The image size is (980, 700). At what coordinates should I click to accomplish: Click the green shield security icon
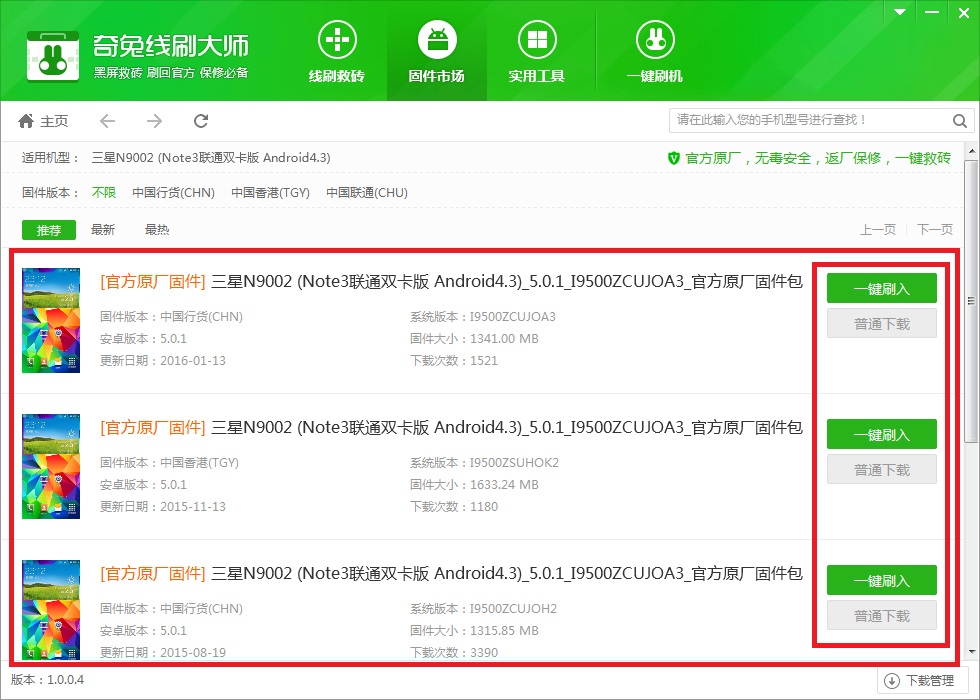[x=674, y=158]
